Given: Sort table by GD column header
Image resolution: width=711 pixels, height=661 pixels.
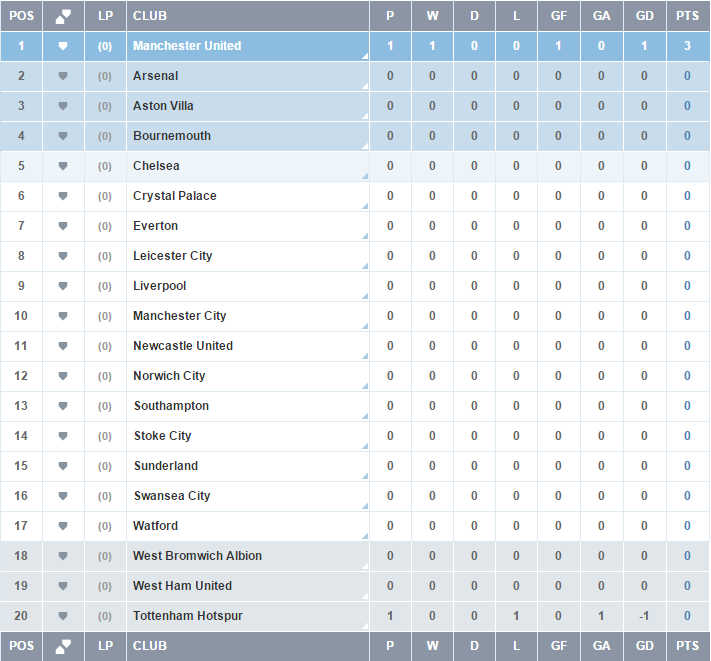Looking at the screenshot, I should point(645,16).
